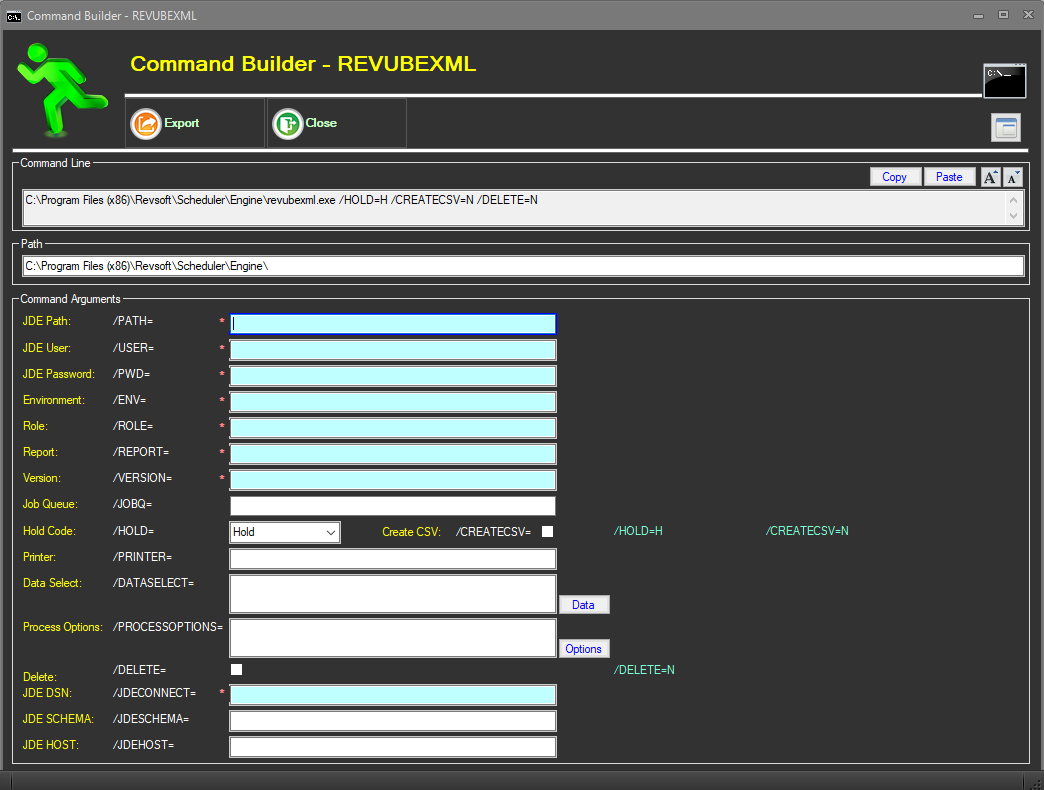The height and width of the screenshot is (790, 1044).
Task: Click into the Job Queue field
Action: coord(392,505)
